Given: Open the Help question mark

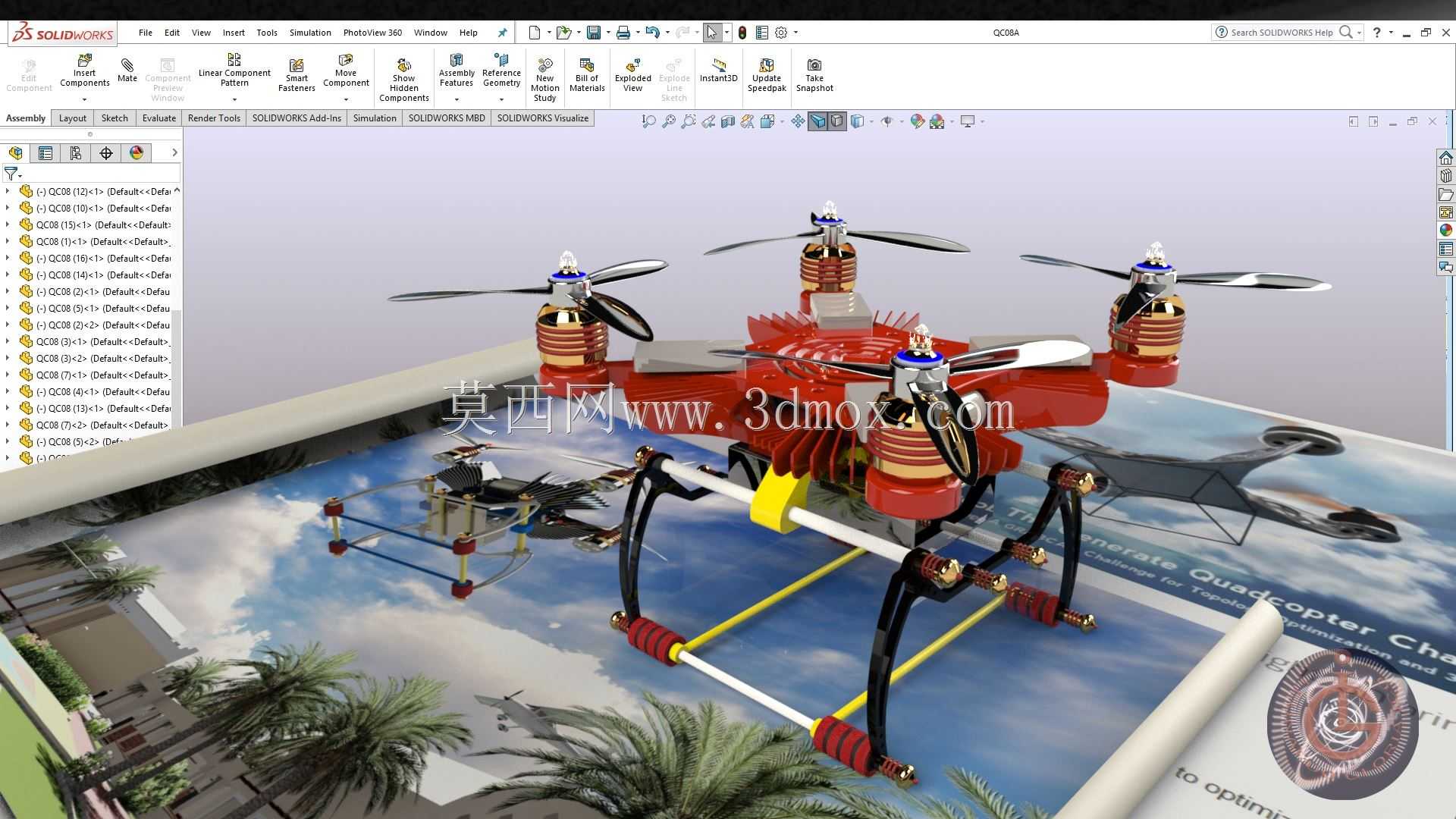Looking at the screenshot, I should tap(1376, 33).
